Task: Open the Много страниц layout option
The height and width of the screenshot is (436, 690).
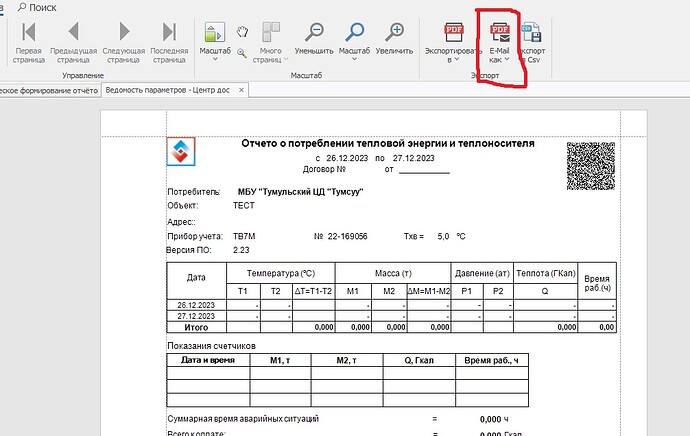Action: click(270, 42)
